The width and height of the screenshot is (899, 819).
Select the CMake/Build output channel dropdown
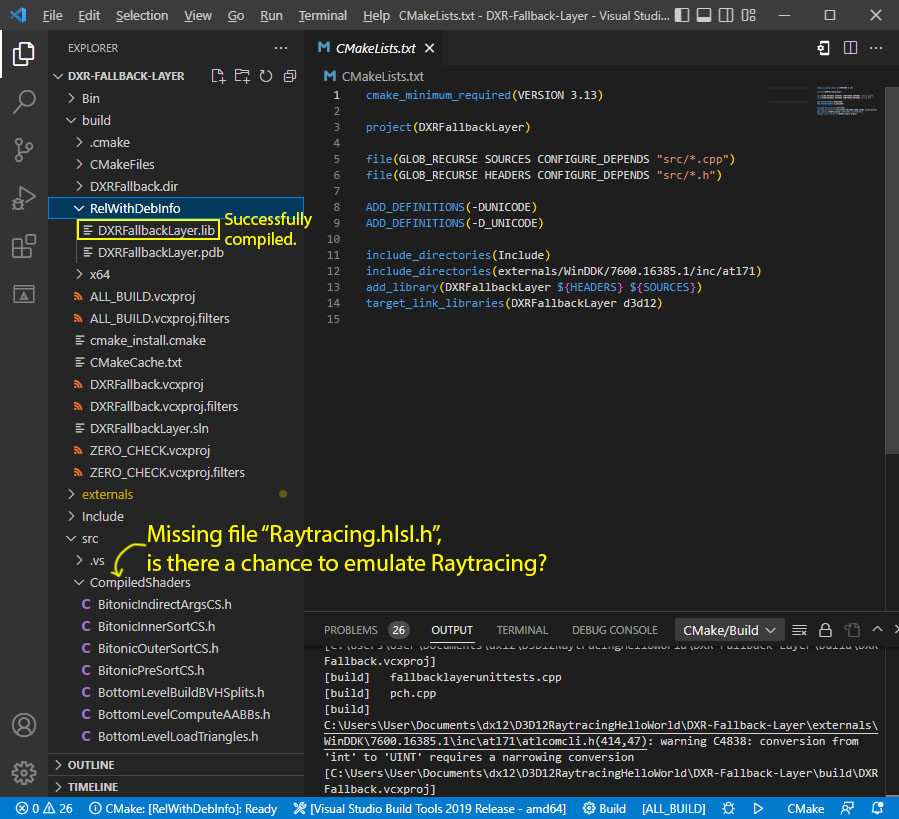(x=729, y=630)
